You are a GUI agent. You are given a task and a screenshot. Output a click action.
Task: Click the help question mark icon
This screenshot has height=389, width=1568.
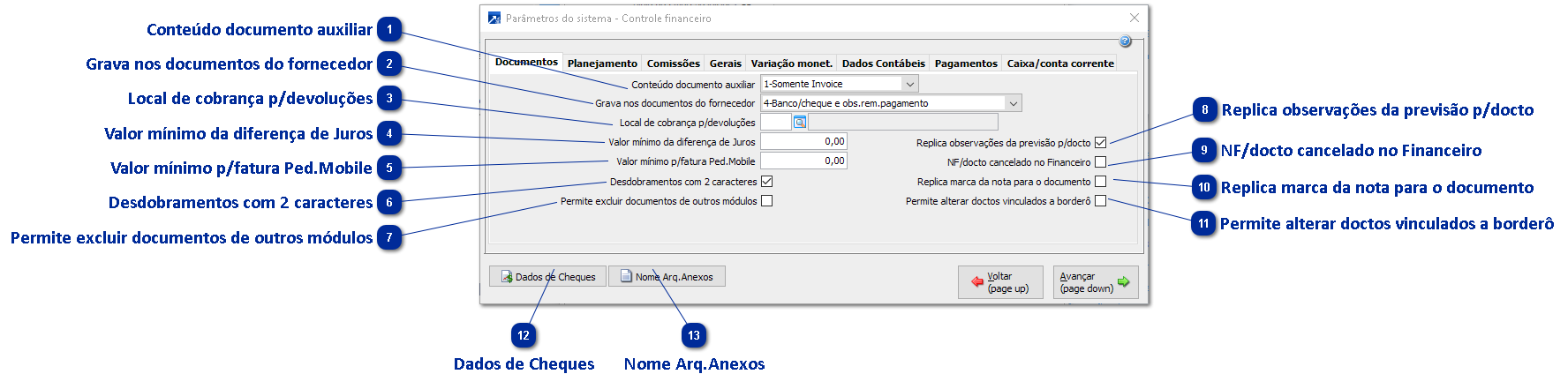point(1125,41)
